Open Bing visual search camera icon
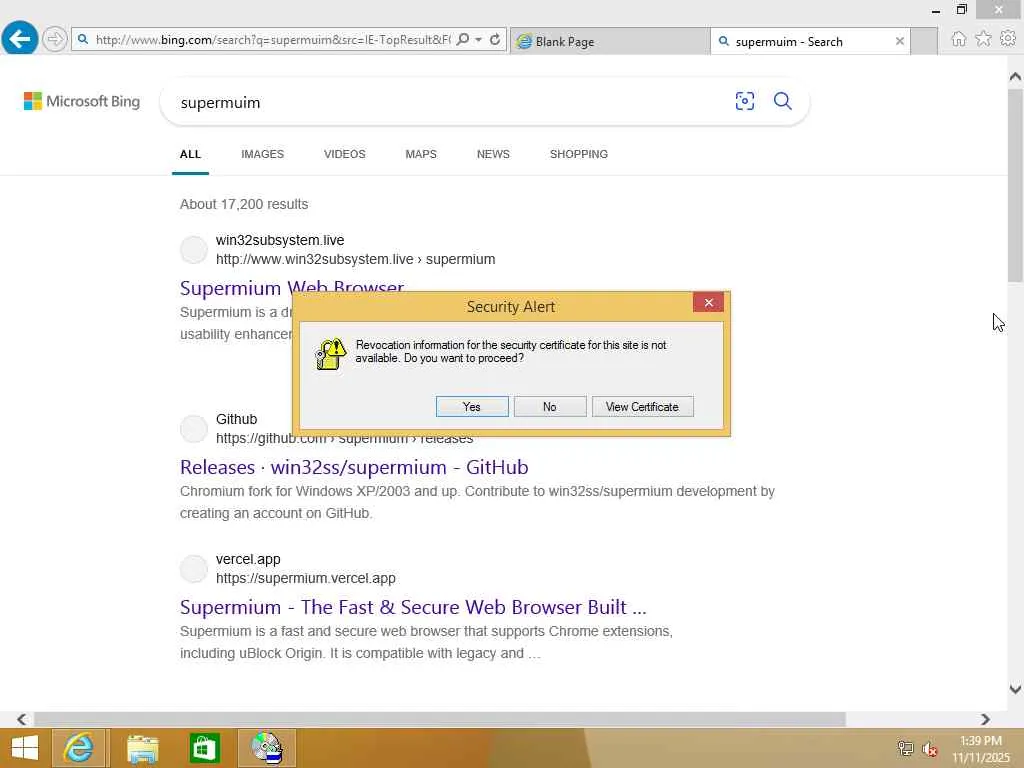 coord(744,101)
